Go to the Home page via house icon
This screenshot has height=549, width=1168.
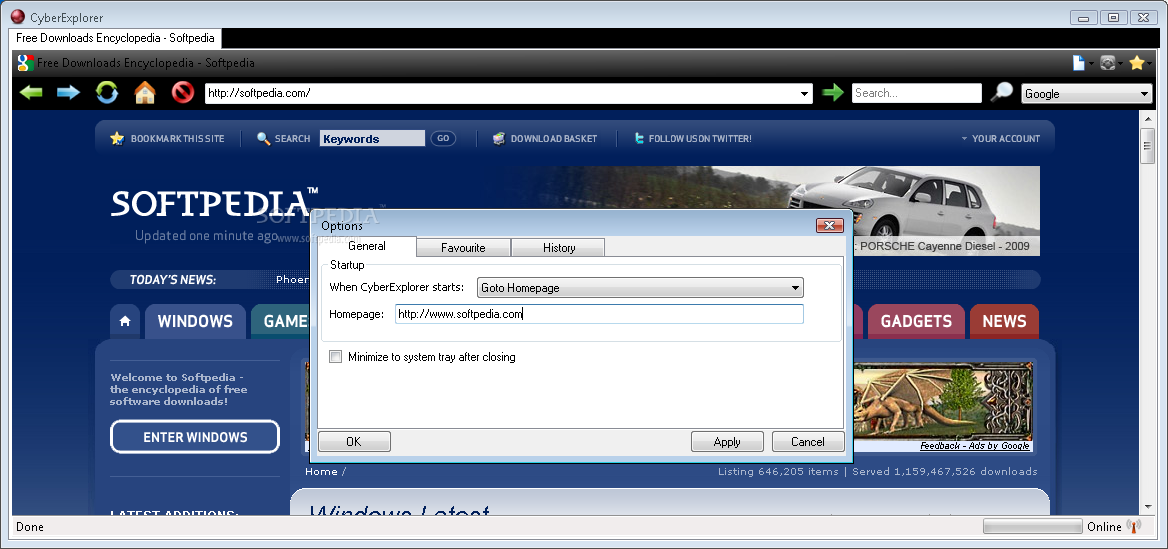click(x=145, y=92)
